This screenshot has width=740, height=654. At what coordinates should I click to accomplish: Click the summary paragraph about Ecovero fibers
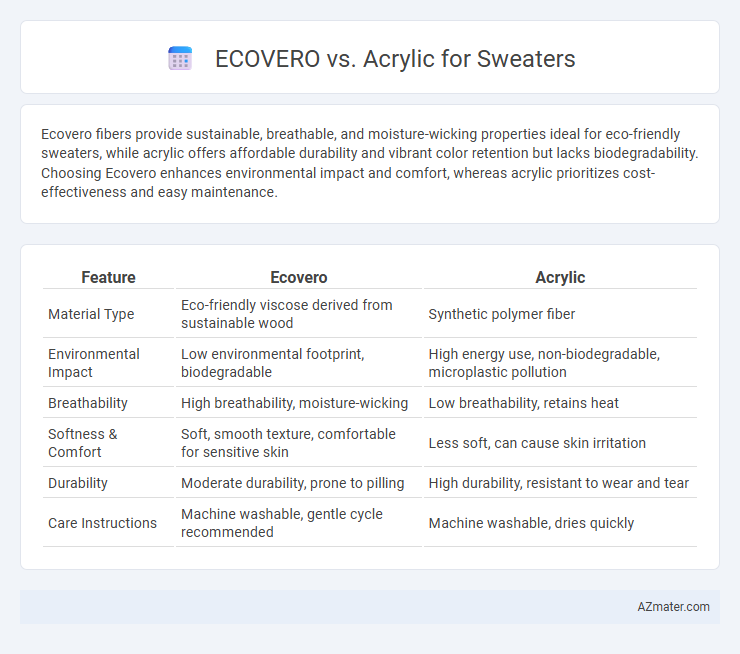click(x=370, y=163)
